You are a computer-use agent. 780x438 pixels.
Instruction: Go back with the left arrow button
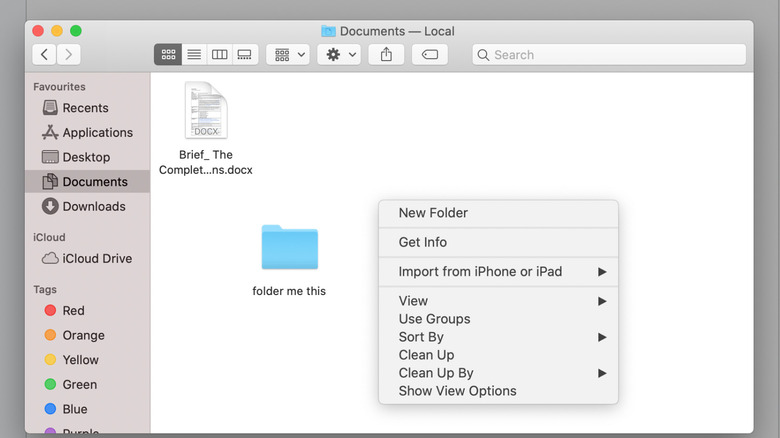click(45, 54)
